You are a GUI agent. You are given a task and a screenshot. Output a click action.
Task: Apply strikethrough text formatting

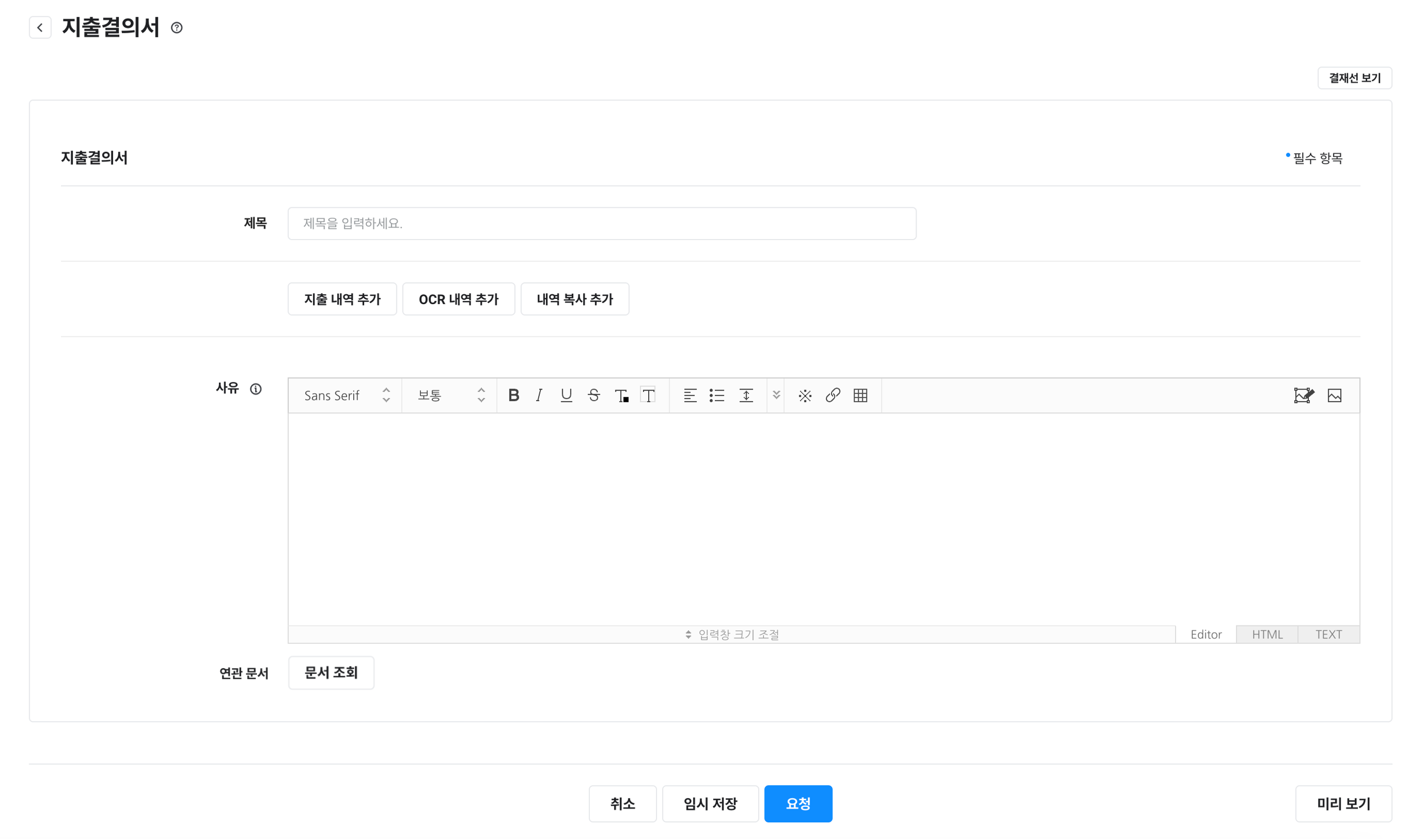click(x=593, y=395)
